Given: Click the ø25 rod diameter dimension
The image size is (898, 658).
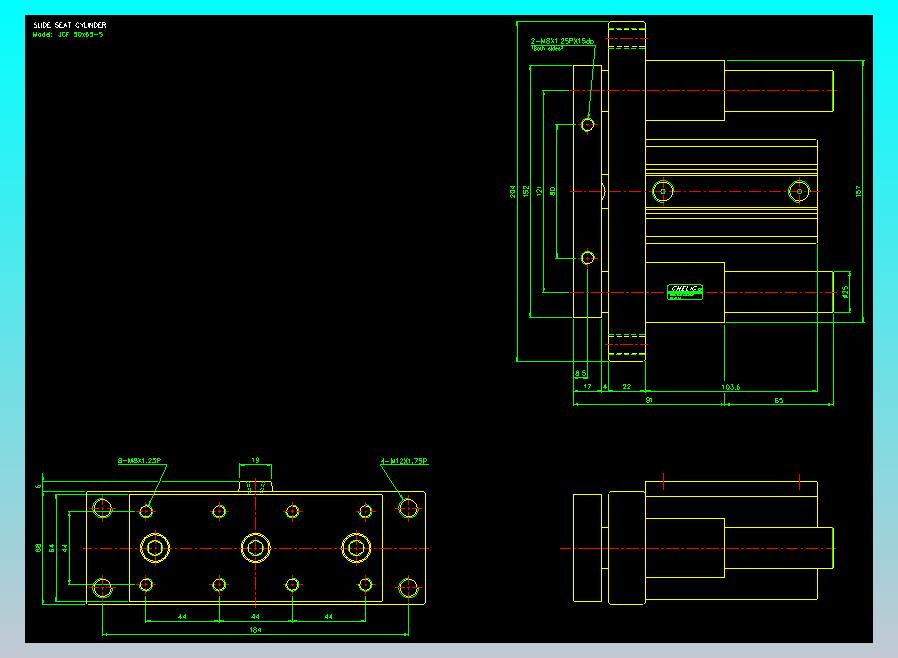Looking at the screenshot, I should (845, 291).
